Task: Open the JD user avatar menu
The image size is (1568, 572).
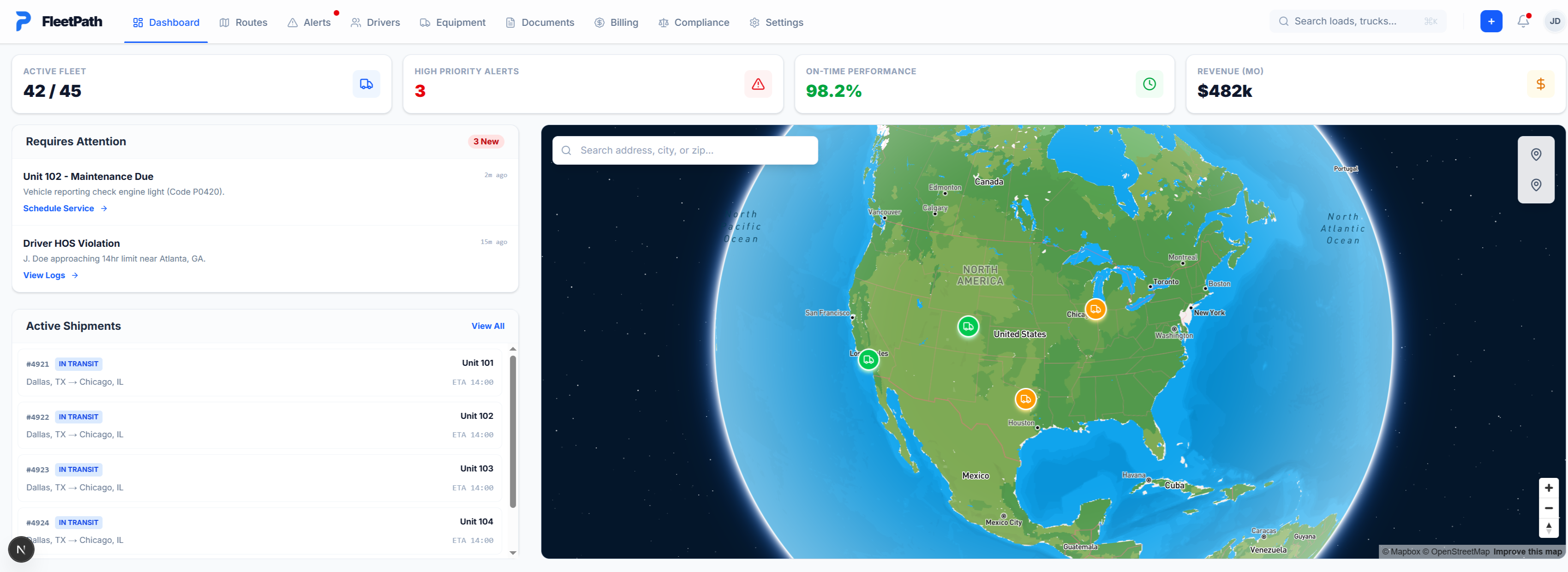Action: tap(1554, 21)
